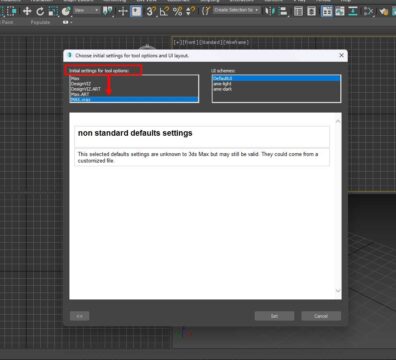Select the Rotate tool icon
This screenshot has height=360, width=396.
40,11
